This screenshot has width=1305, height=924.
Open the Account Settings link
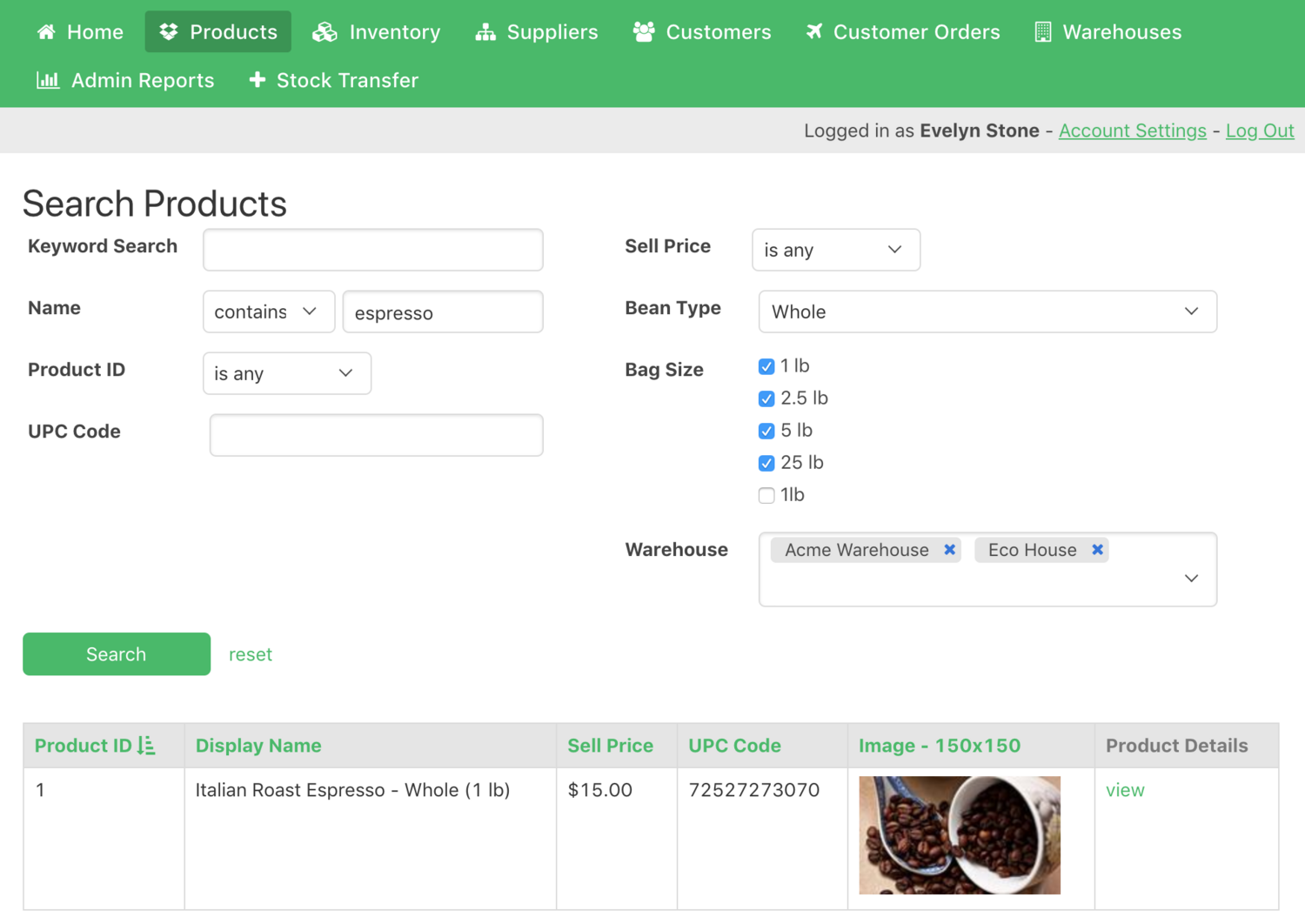tap(1132, 131)
